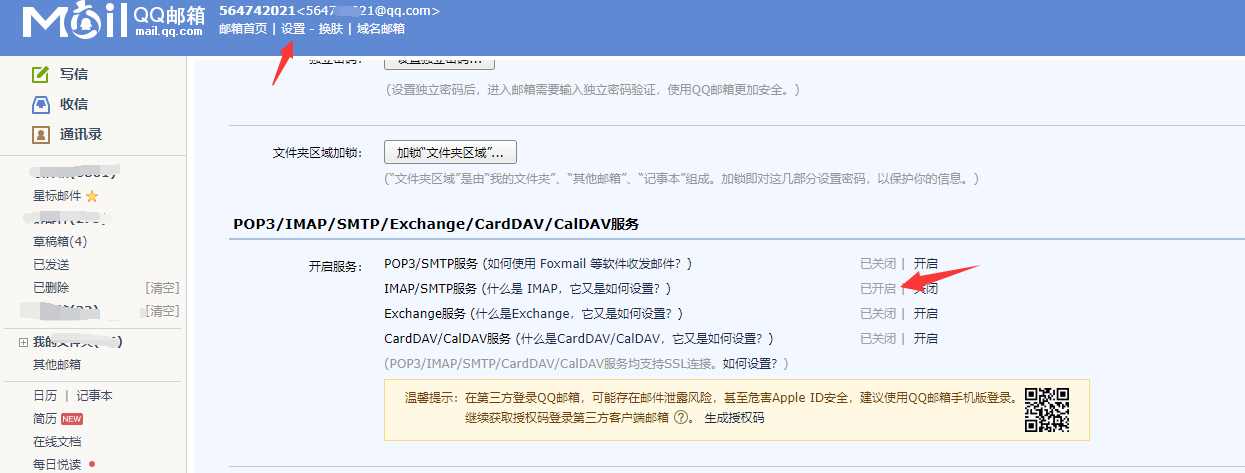Click the 已关闭 status for Exchange service

(878, 314)
